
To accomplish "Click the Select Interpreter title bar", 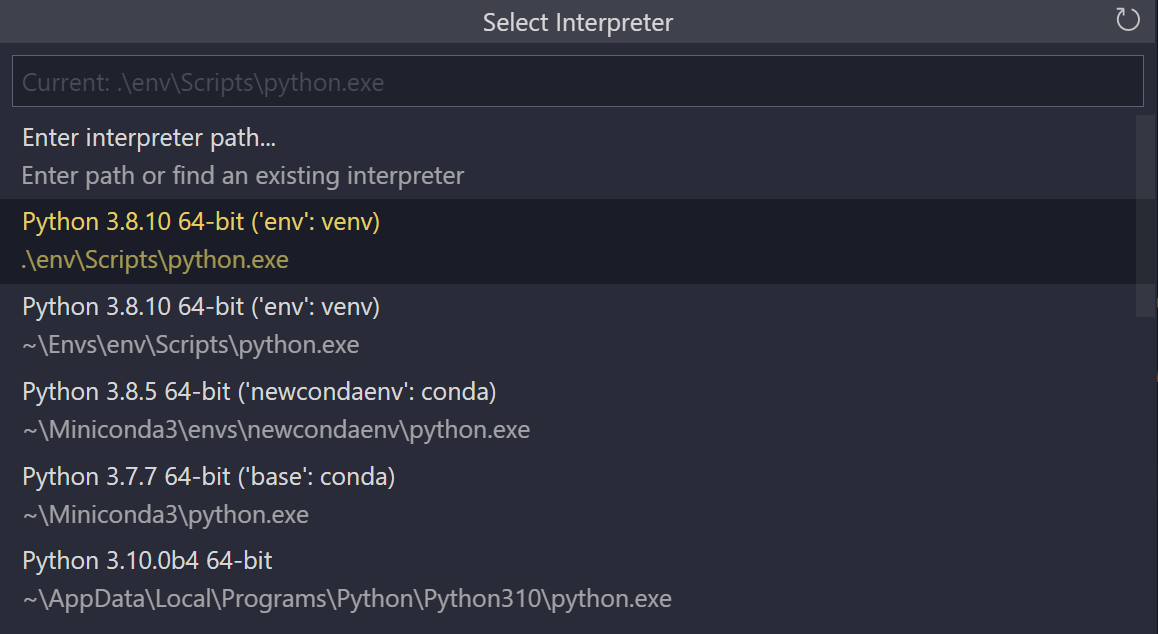I will 578,21.
